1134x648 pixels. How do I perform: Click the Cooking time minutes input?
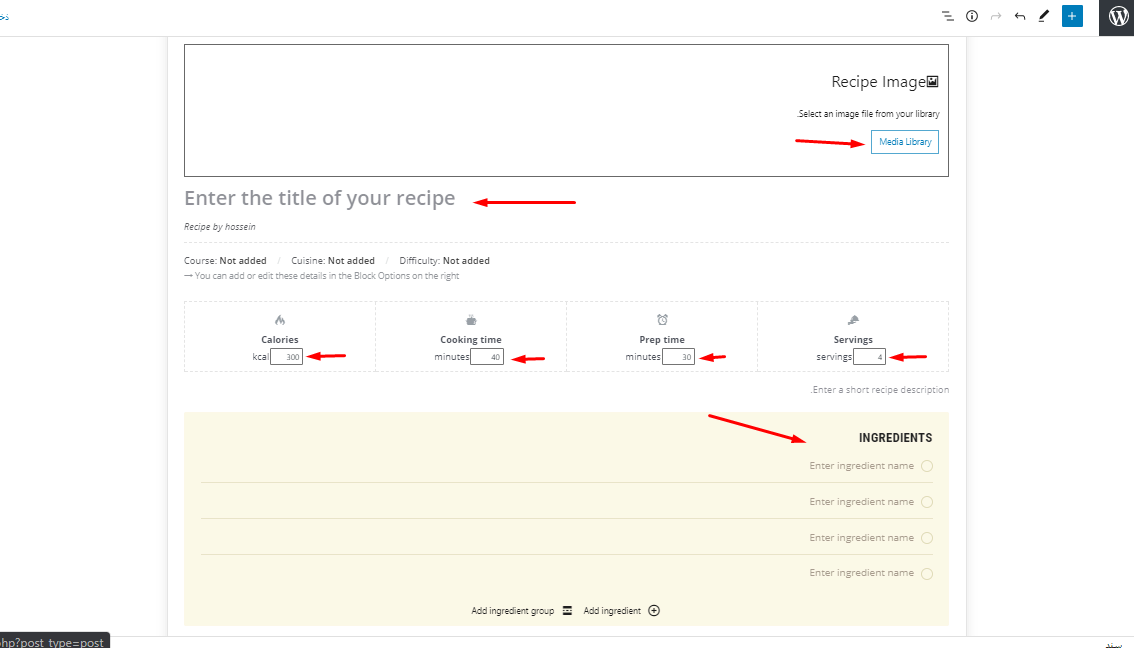(487, 357)
